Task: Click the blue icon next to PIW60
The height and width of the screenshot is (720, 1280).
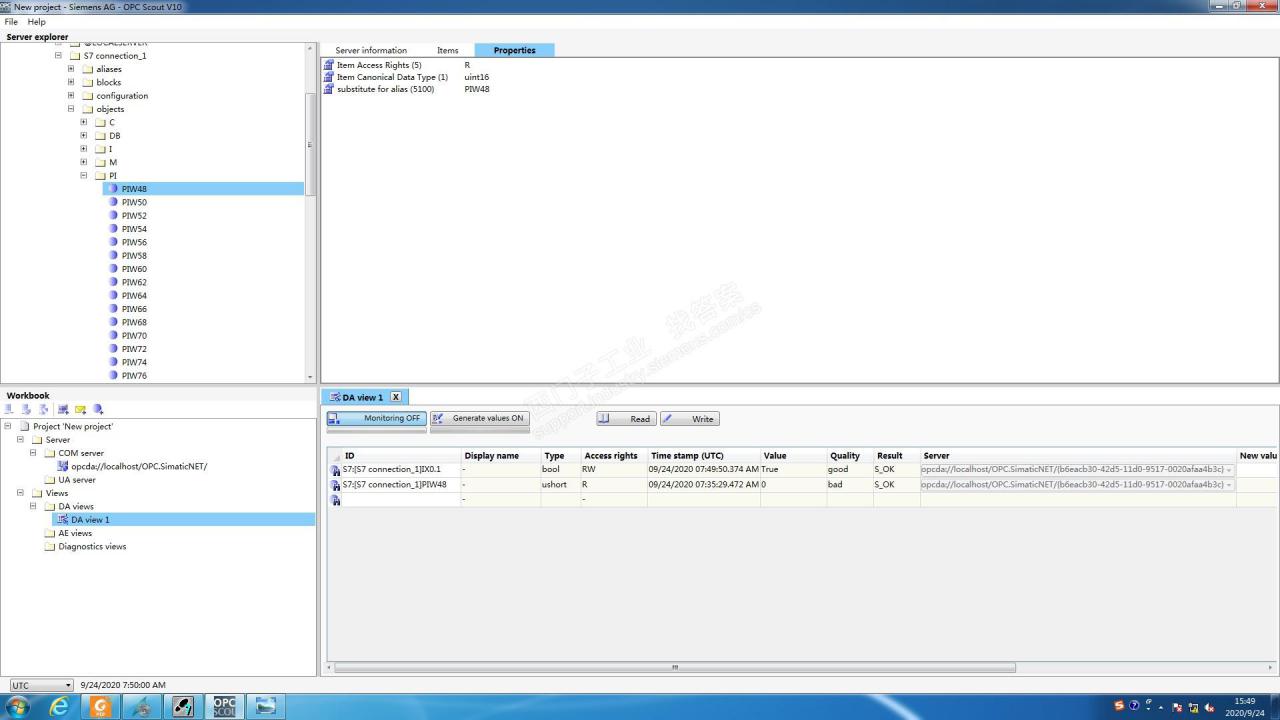Action: pos(113,269)
